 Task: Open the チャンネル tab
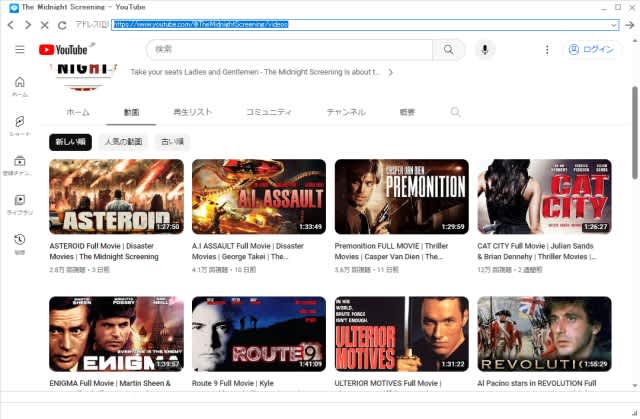tap(346, 112)
